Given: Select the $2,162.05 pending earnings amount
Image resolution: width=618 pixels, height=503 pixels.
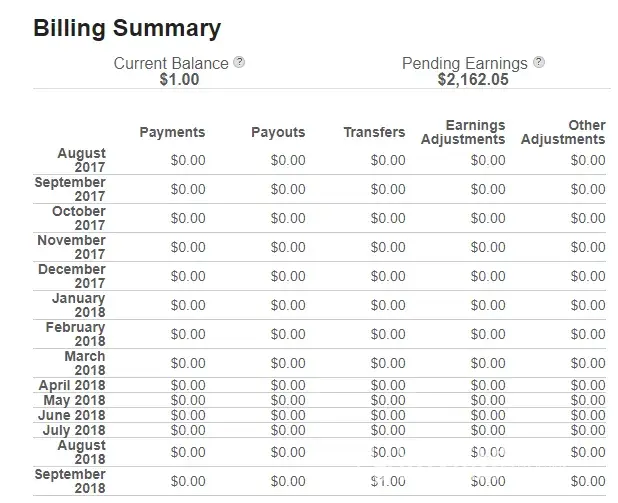Looking at the screenshot, I should point(472,79).
